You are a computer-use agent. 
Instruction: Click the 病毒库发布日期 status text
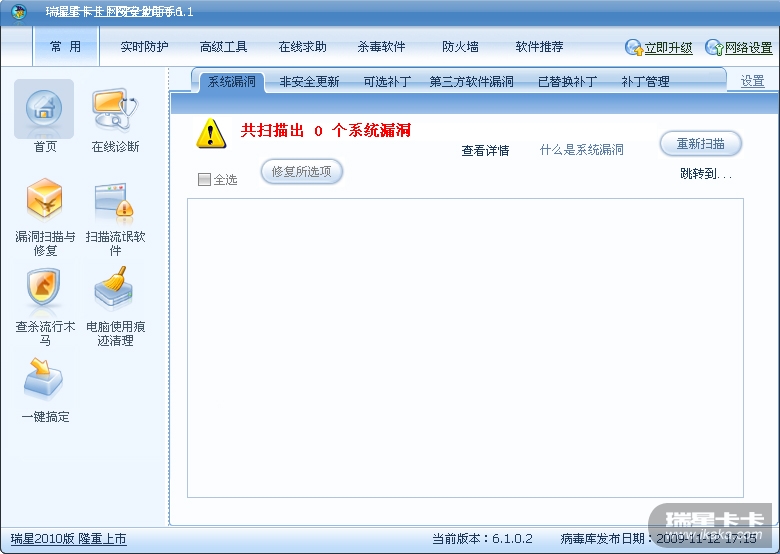coord(658,539)
